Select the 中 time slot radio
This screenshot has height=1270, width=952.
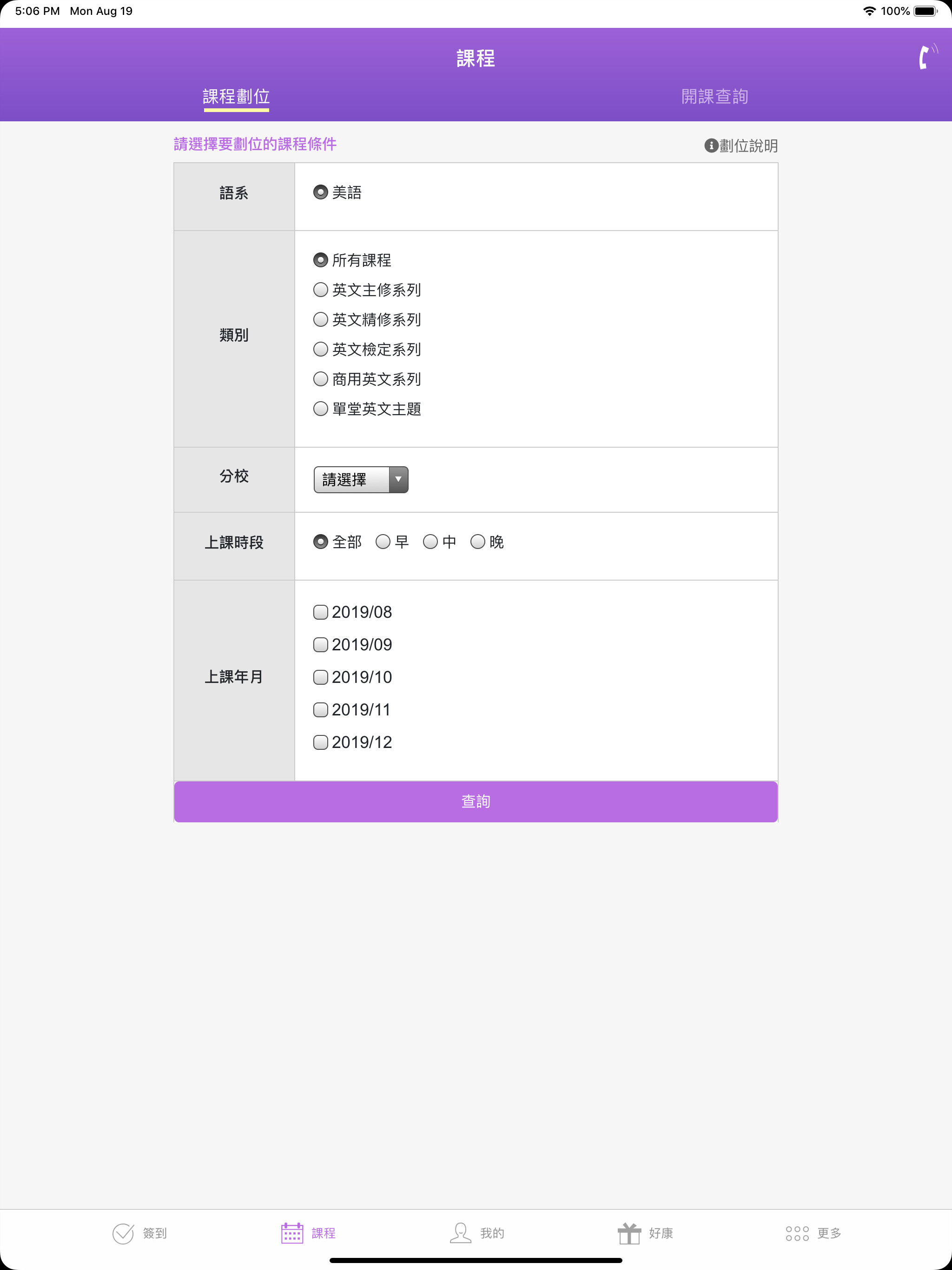(x=430, y=542)
